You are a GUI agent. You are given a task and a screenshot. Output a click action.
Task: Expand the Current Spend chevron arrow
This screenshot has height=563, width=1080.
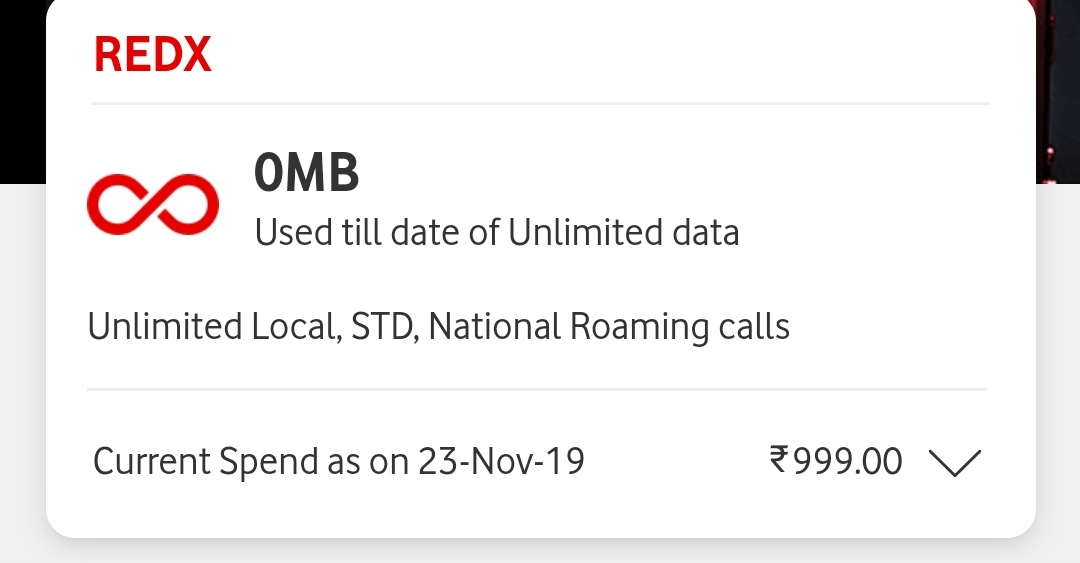coord(955,463)
